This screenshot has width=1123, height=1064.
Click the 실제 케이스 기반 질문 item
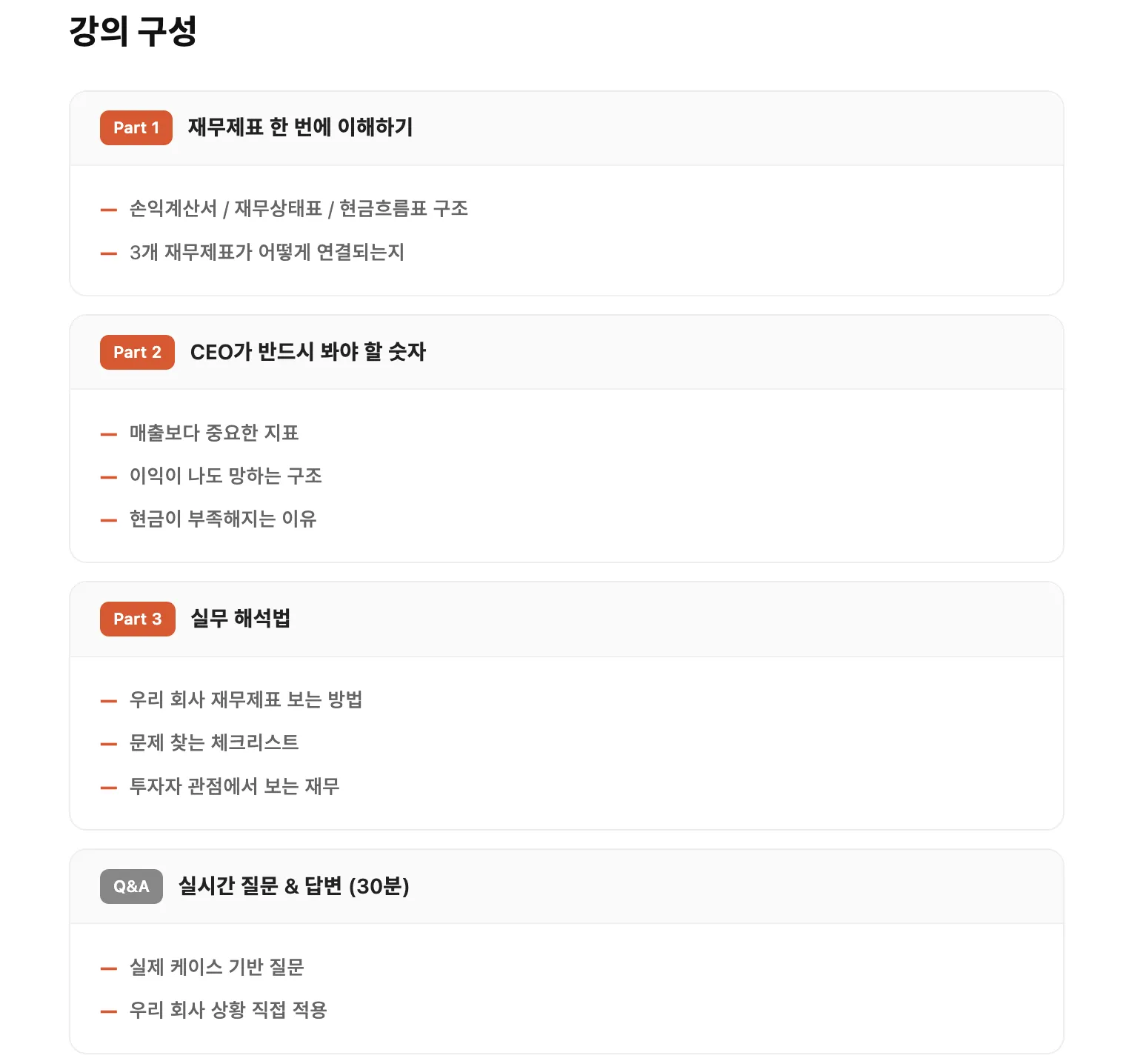(x=216, y=967)
